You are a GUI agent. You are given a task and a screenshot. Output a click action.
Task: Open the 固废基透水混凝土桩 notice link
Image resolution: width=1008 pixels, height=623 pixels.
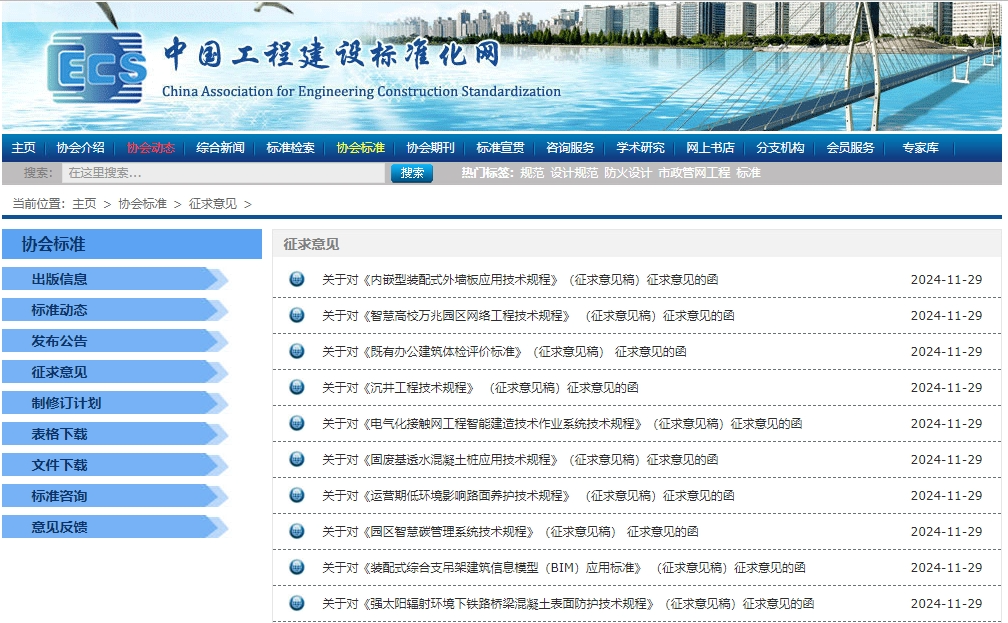point(519,460)
